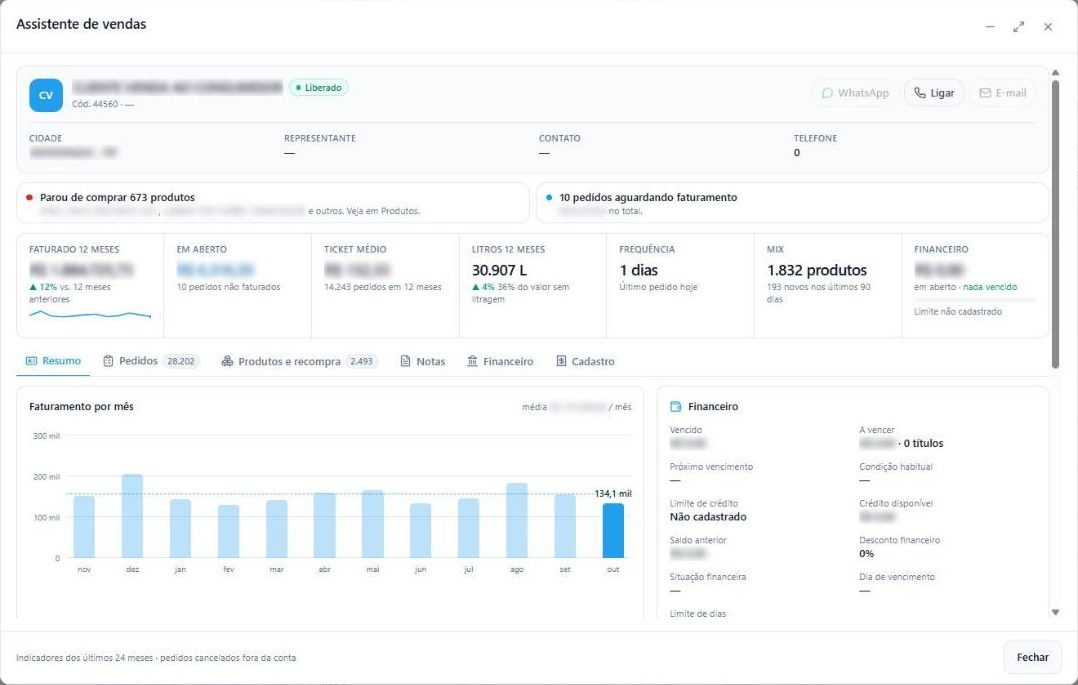This screenshot has width=1078, height=685.
Task: Click the scrollbar up arrow
Action: pos(1055,72)
